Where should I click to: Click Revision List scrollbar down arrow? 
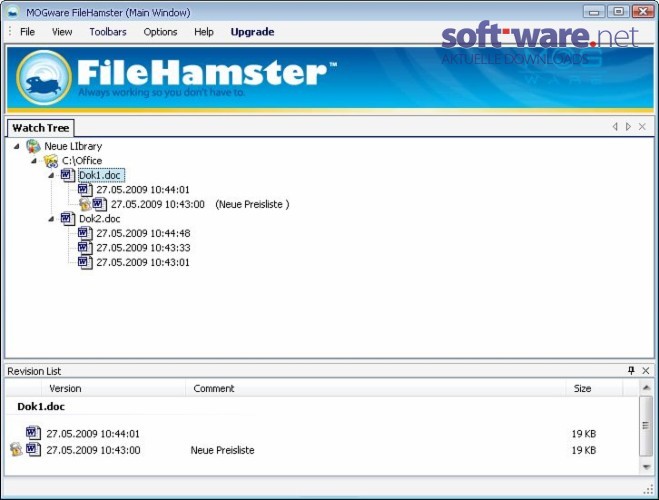[x=646, y=466]
